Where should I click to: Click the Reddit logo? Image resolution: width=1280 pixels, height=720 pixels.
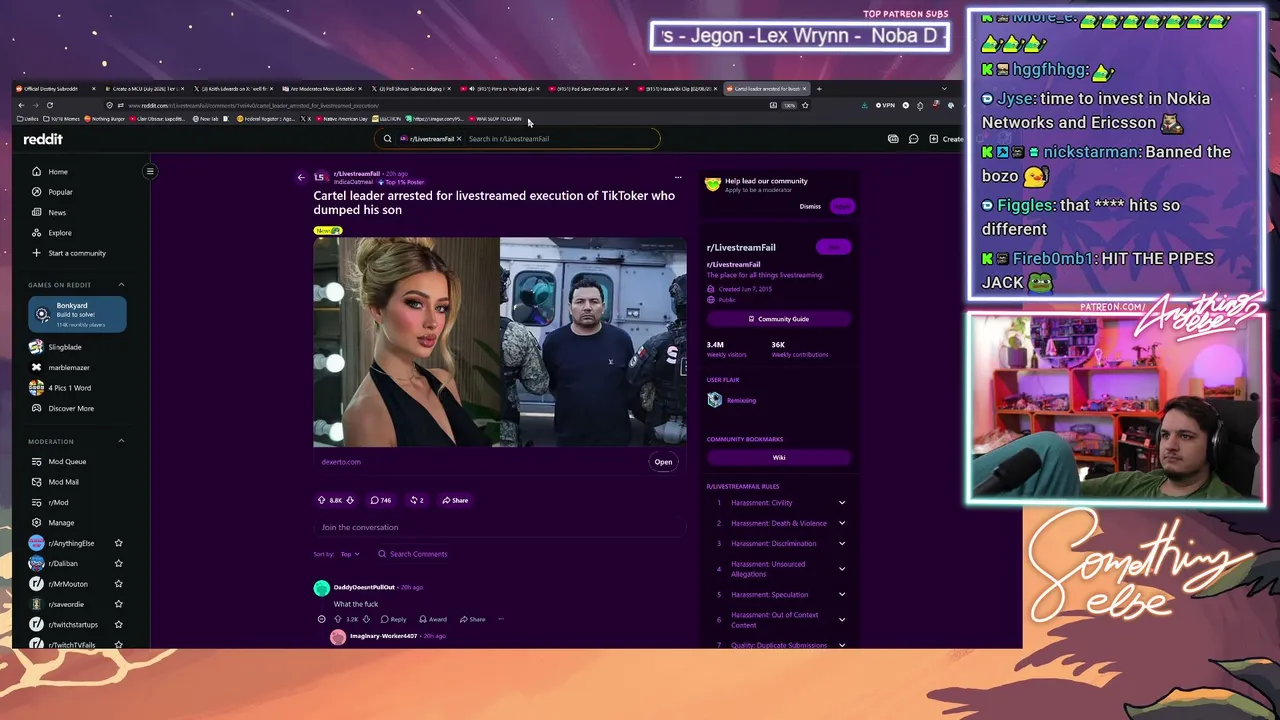pos(43,139)
